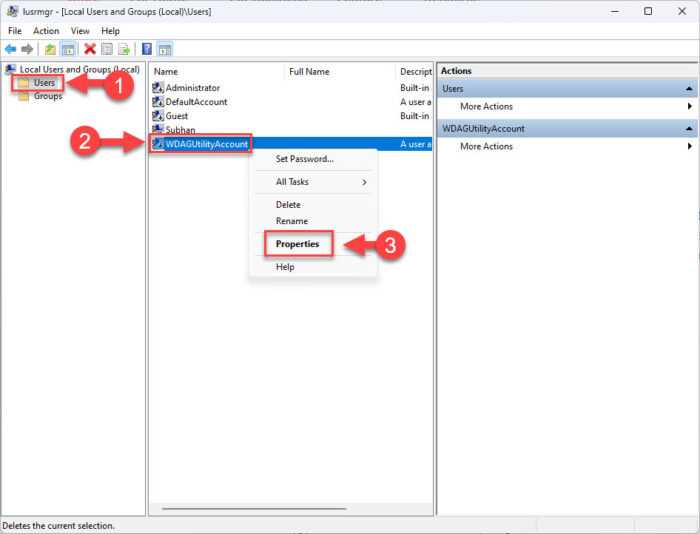This screenshot has width=700, height=534.
Task: Sort by the Full Name column header
Action: tap(339, 71)
